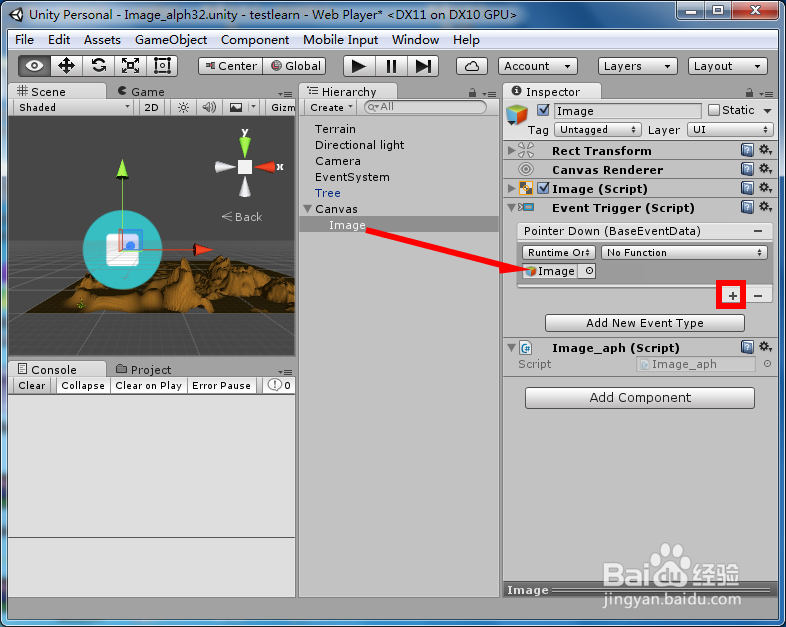This screenshot has width=786, height=627.
Task: Open the GameObject menu
Action: [x=171, y=40]
